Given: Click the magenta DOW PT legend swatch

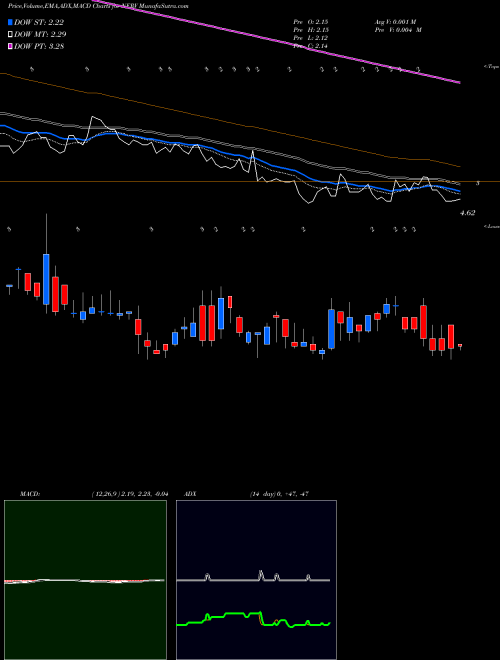Looking at the screenshot, I should [x=11, y=46].
